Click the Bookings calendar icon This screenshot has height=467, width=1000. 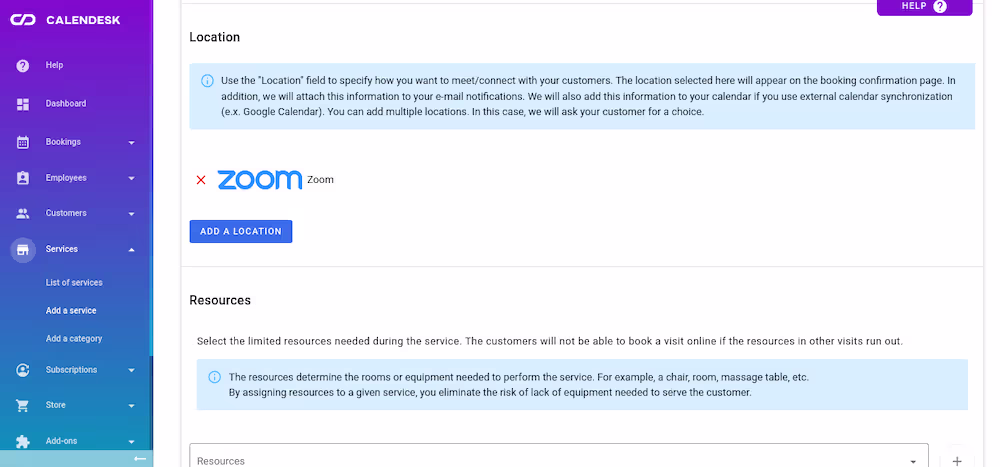point(23,142)
